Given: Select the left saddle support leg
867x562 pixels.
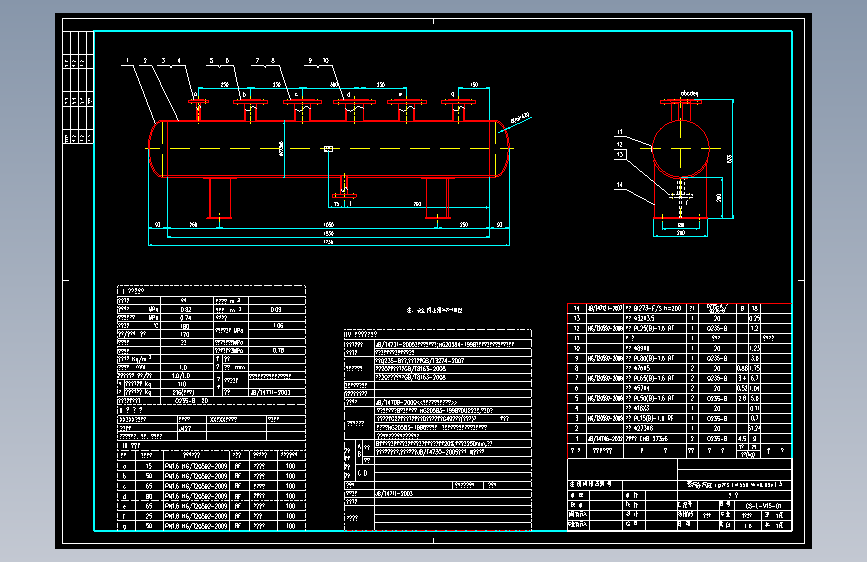Looking at the screenshot, I should [220, 198].
